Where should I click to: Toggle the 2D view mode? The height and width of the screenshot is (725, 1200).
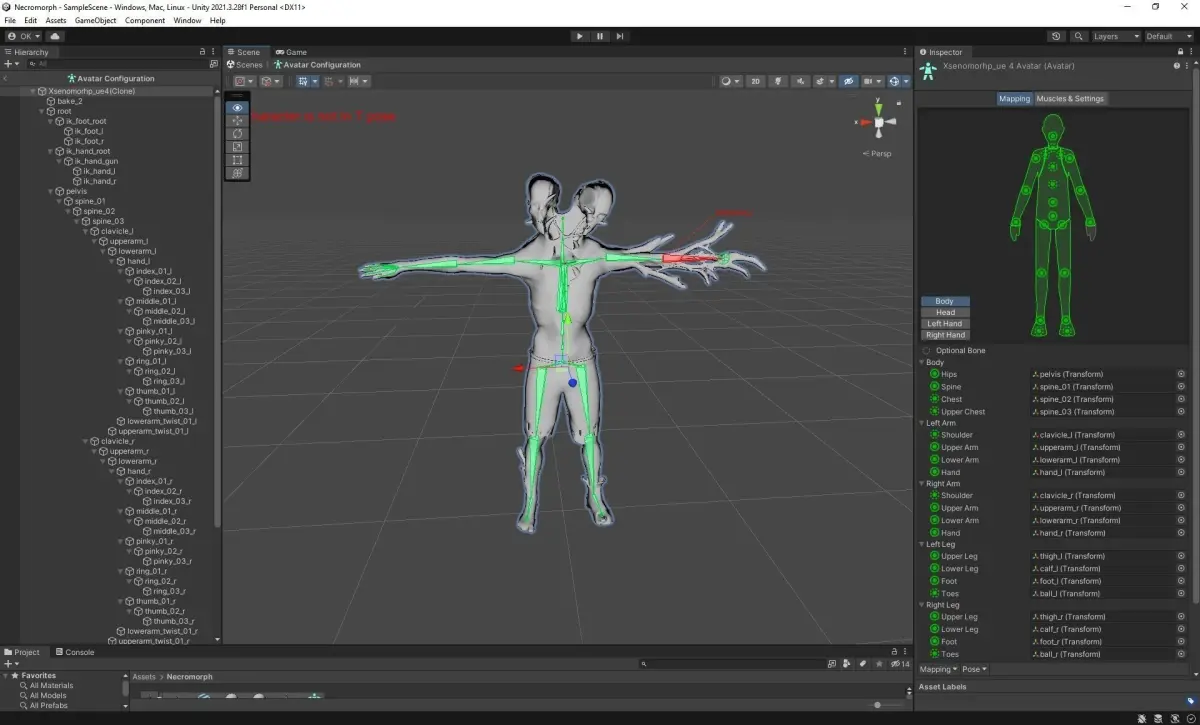tap(756, 81)
